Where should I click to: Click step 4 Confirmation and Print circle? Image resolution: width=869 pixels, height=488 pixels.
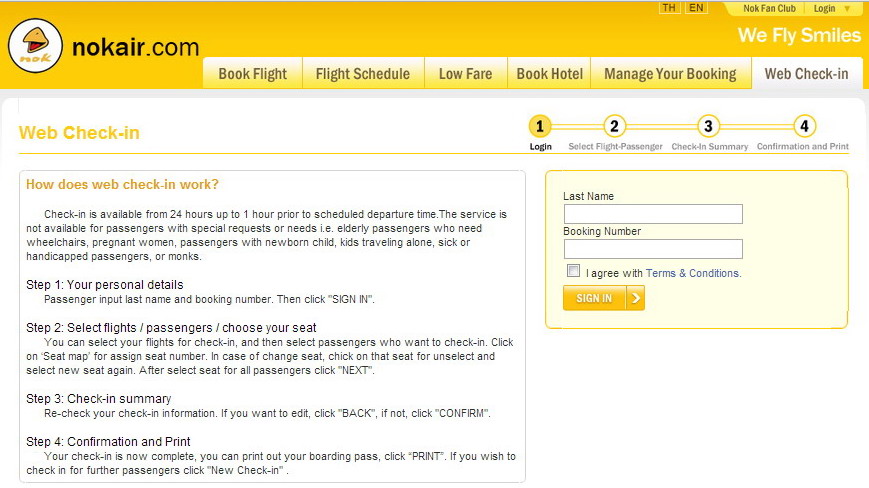(x=804, y=126)
